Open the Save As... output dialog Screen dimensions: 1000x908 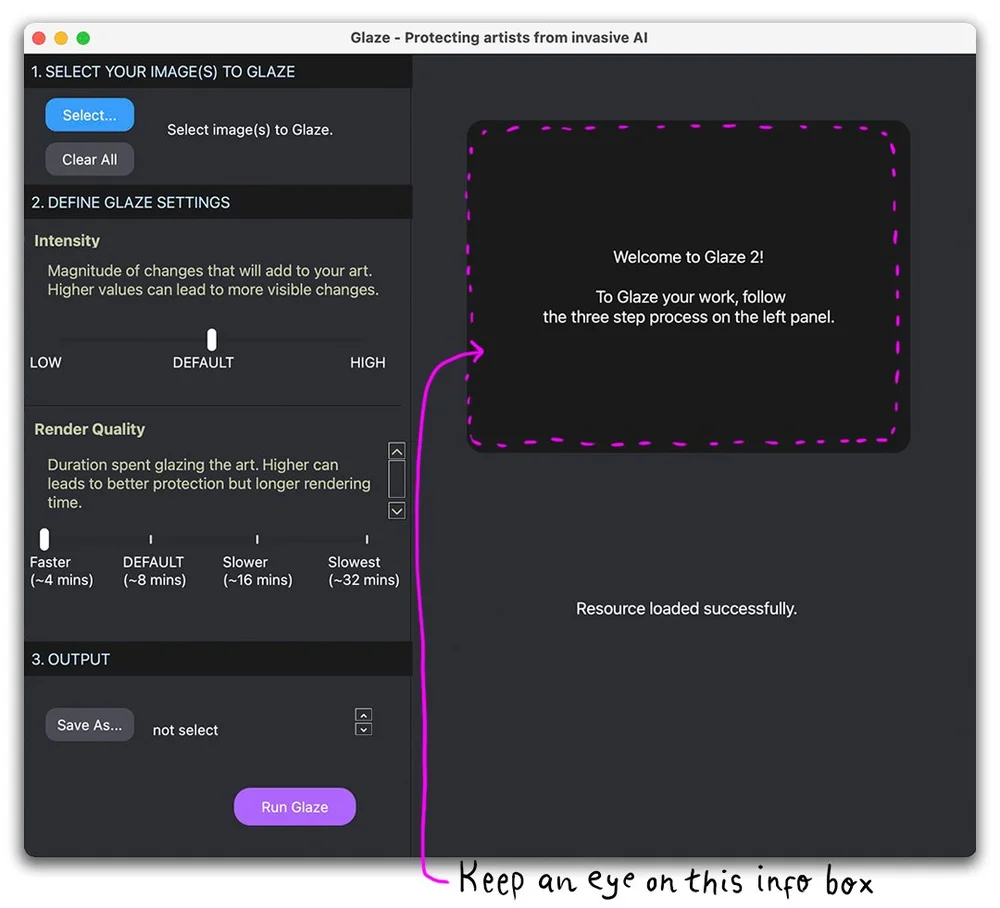89,725
